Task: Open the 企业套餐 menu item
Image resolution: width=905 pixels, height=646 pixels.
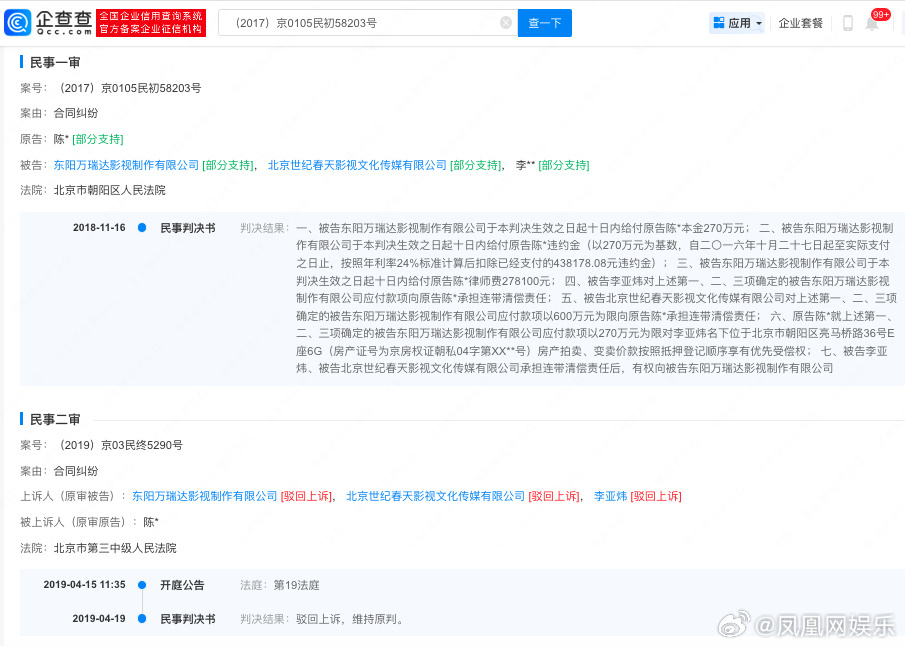Action: pyautogui.click(x=800, y=23)
